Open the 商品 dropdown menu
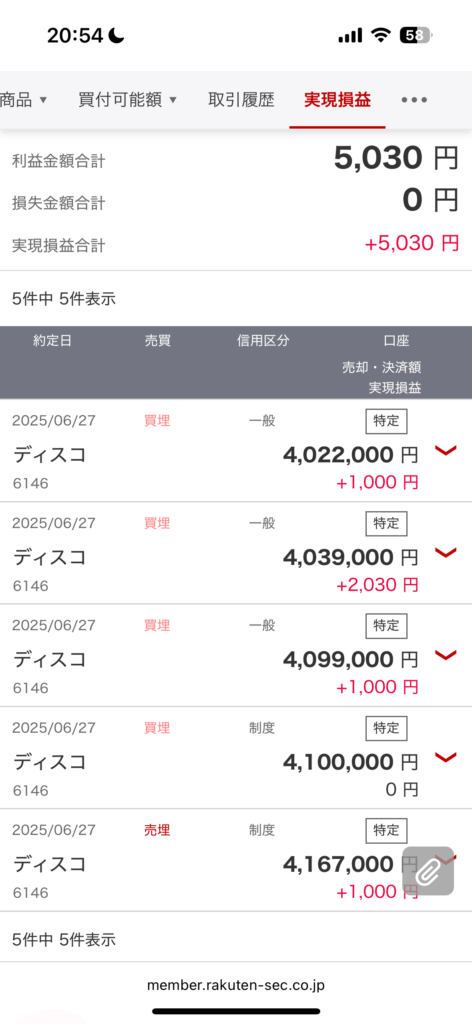The image size is (472, 1024). (x=24, y=100)
